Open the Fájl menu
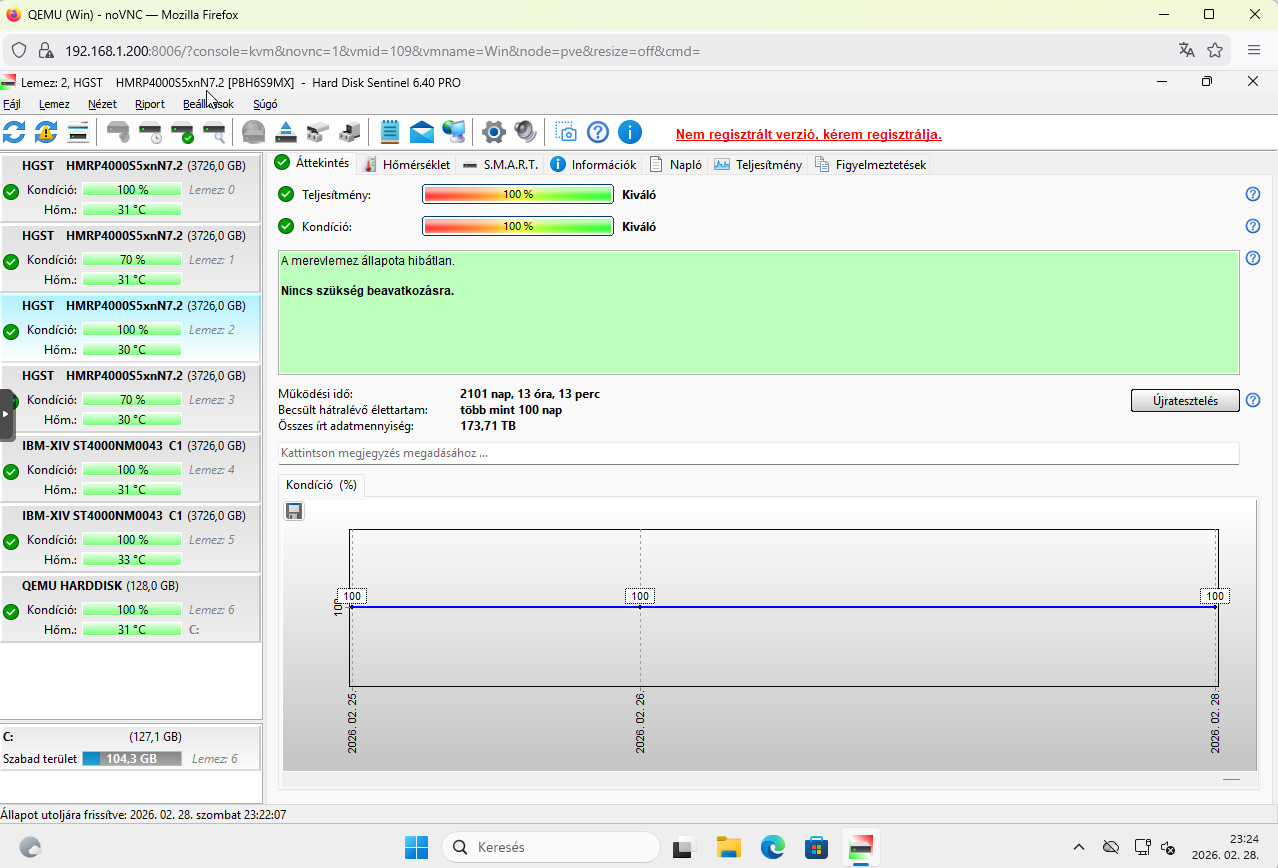The image size is (1278, 868). pyautogui.click(x=12, y=104)
